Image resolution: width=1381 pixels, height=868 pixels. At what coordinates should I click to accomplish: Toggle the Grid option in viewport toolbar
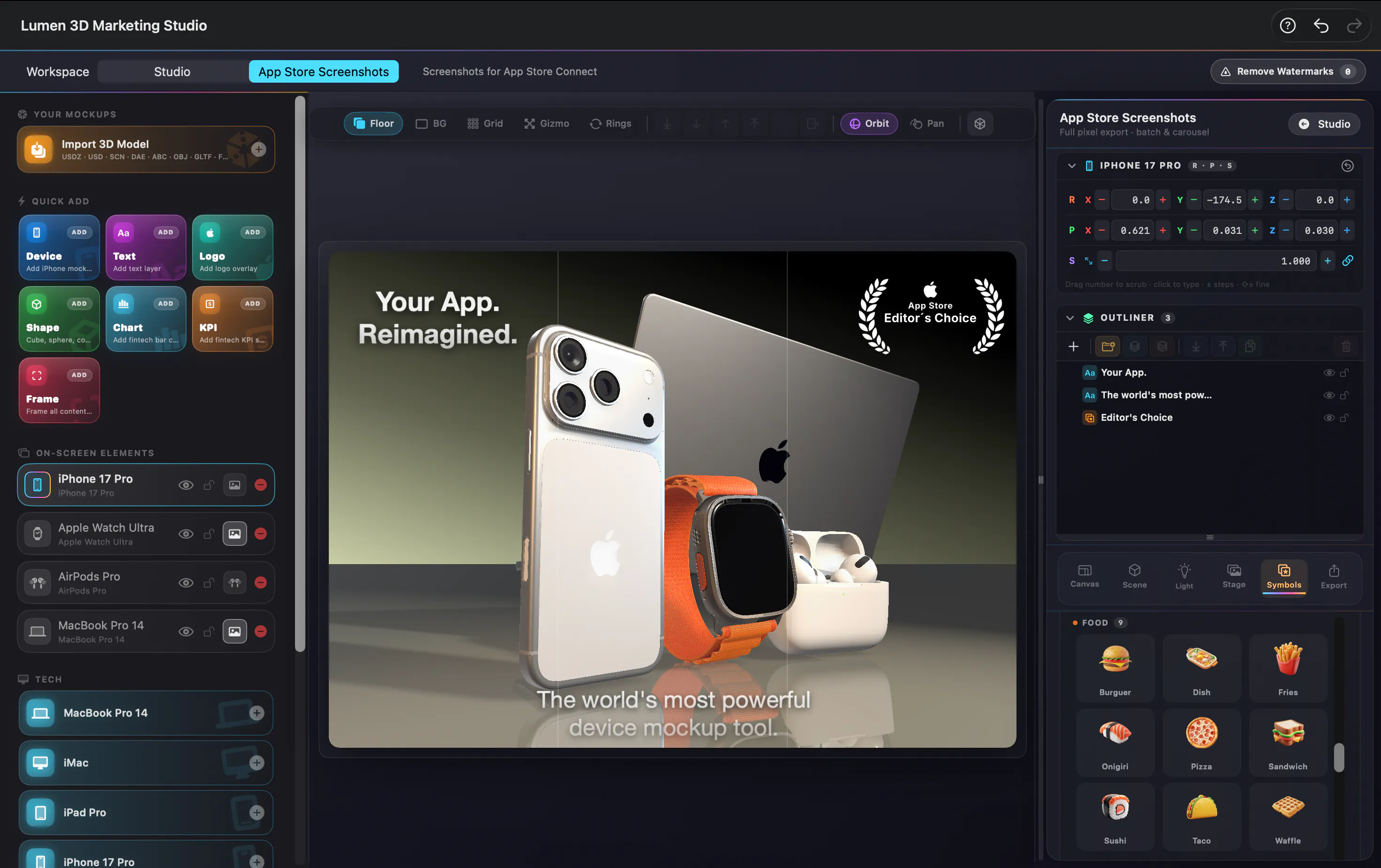pyautogui.click(x=485, y=124)
